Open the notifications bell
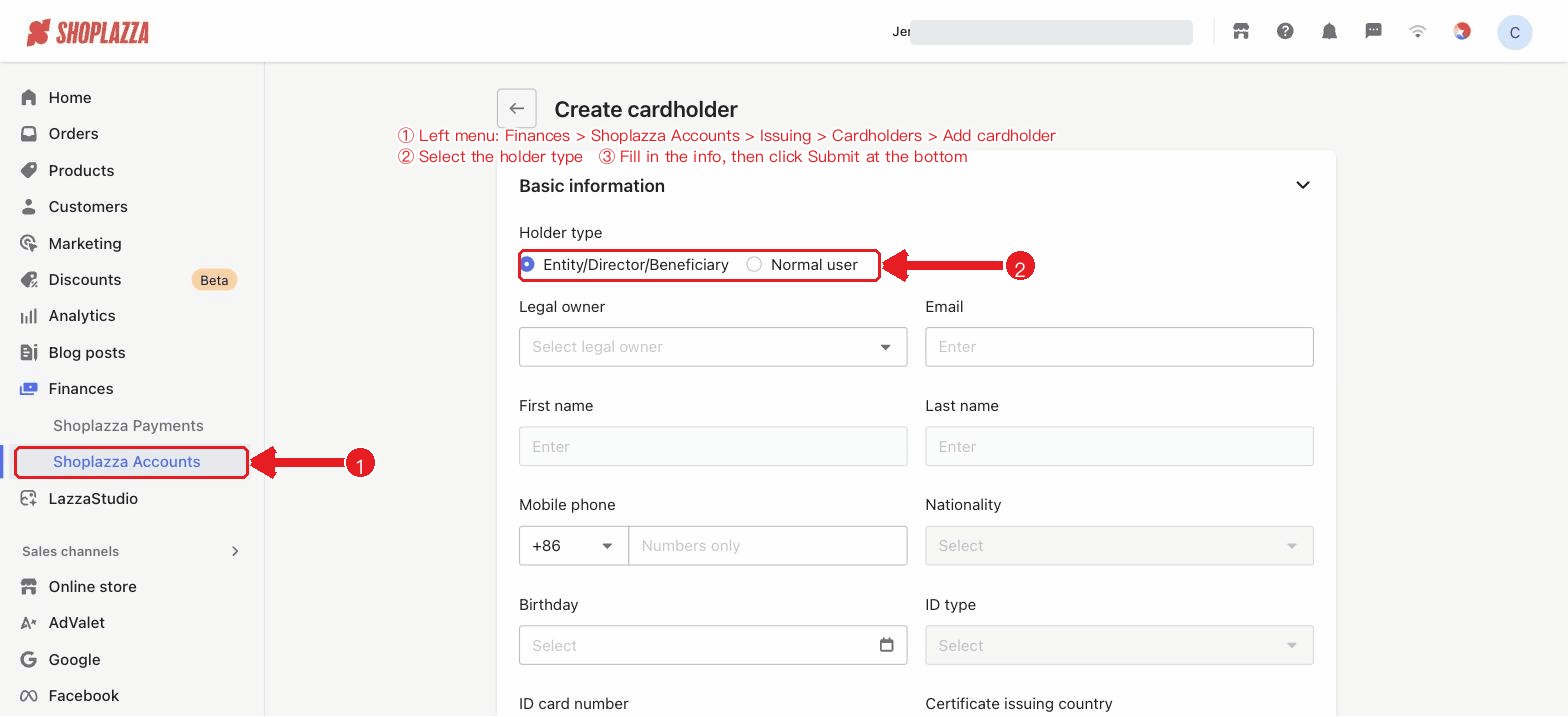Viewport: 1568px width, 717px height. pyautogui.click(x=1329, y=31)
